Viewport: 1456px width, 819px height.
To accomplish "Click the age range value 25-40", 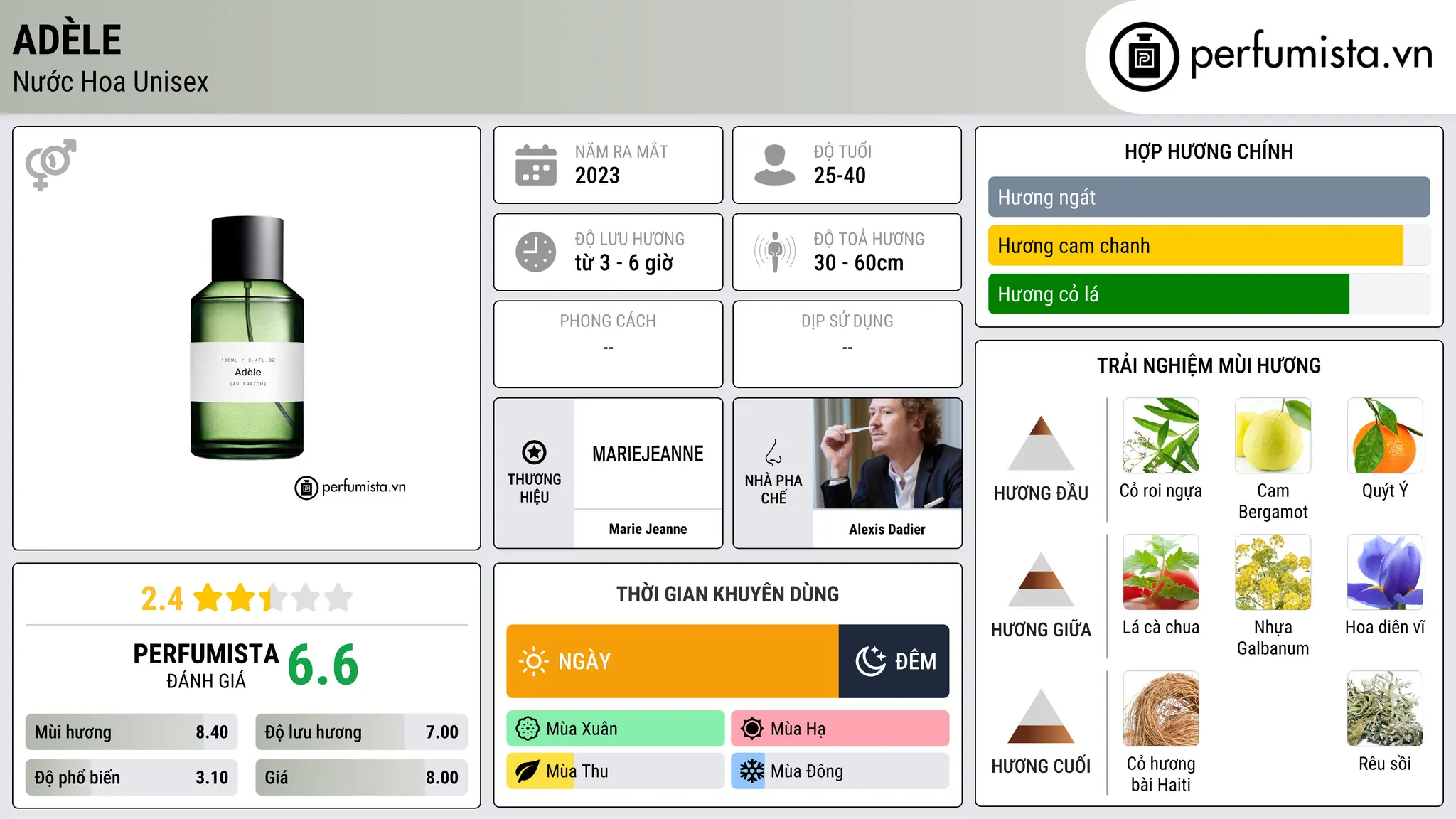I will coord(840,176).
